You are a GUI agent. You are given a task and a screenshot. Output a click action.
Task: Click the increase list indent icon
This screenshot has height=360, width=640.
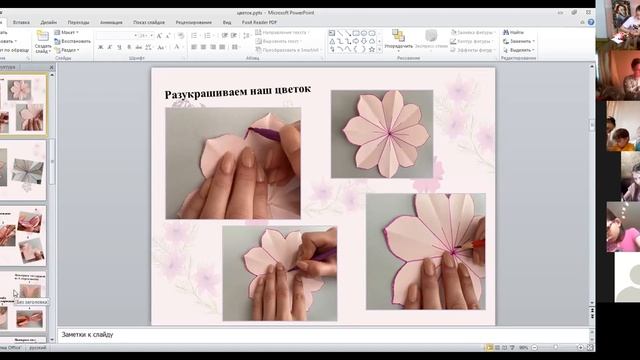tap(234, 36)
